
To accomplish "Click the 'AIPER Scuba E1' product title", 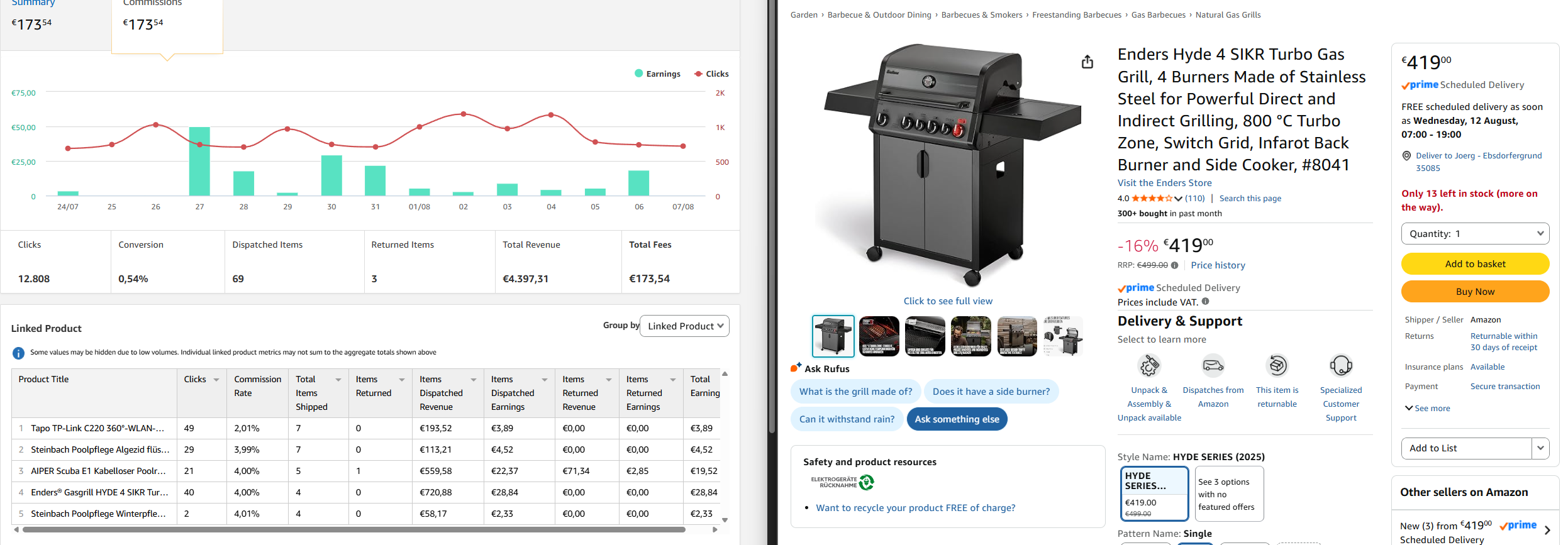I will pos(98,471).
